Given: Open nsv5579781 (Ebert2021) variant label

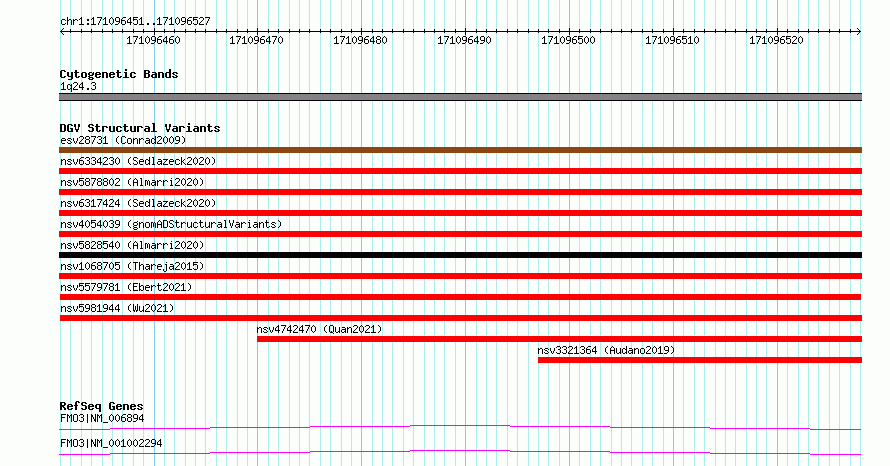Looking at the screenshot, I should 126,287.
